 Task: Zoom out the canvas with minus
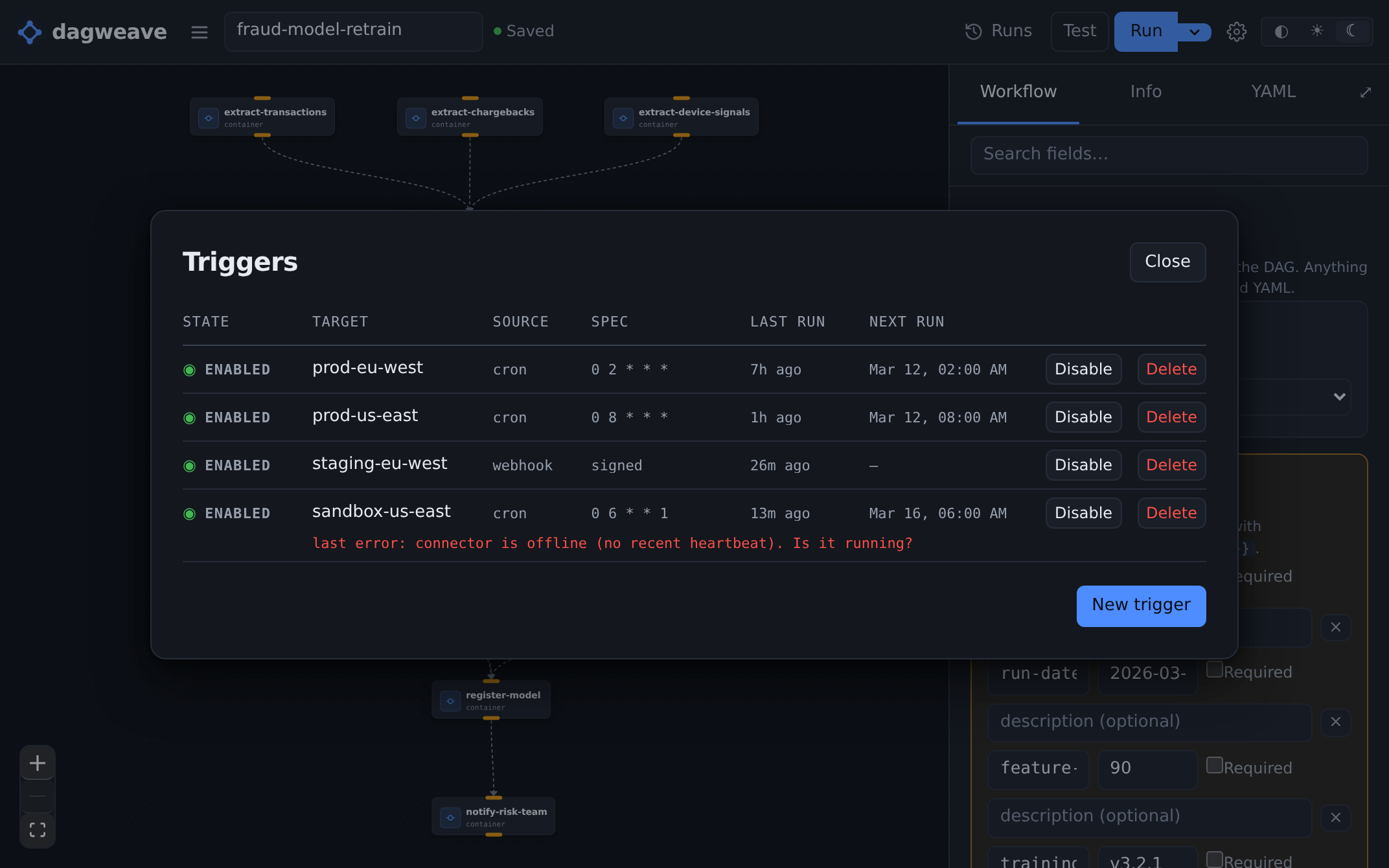[38, 796]
